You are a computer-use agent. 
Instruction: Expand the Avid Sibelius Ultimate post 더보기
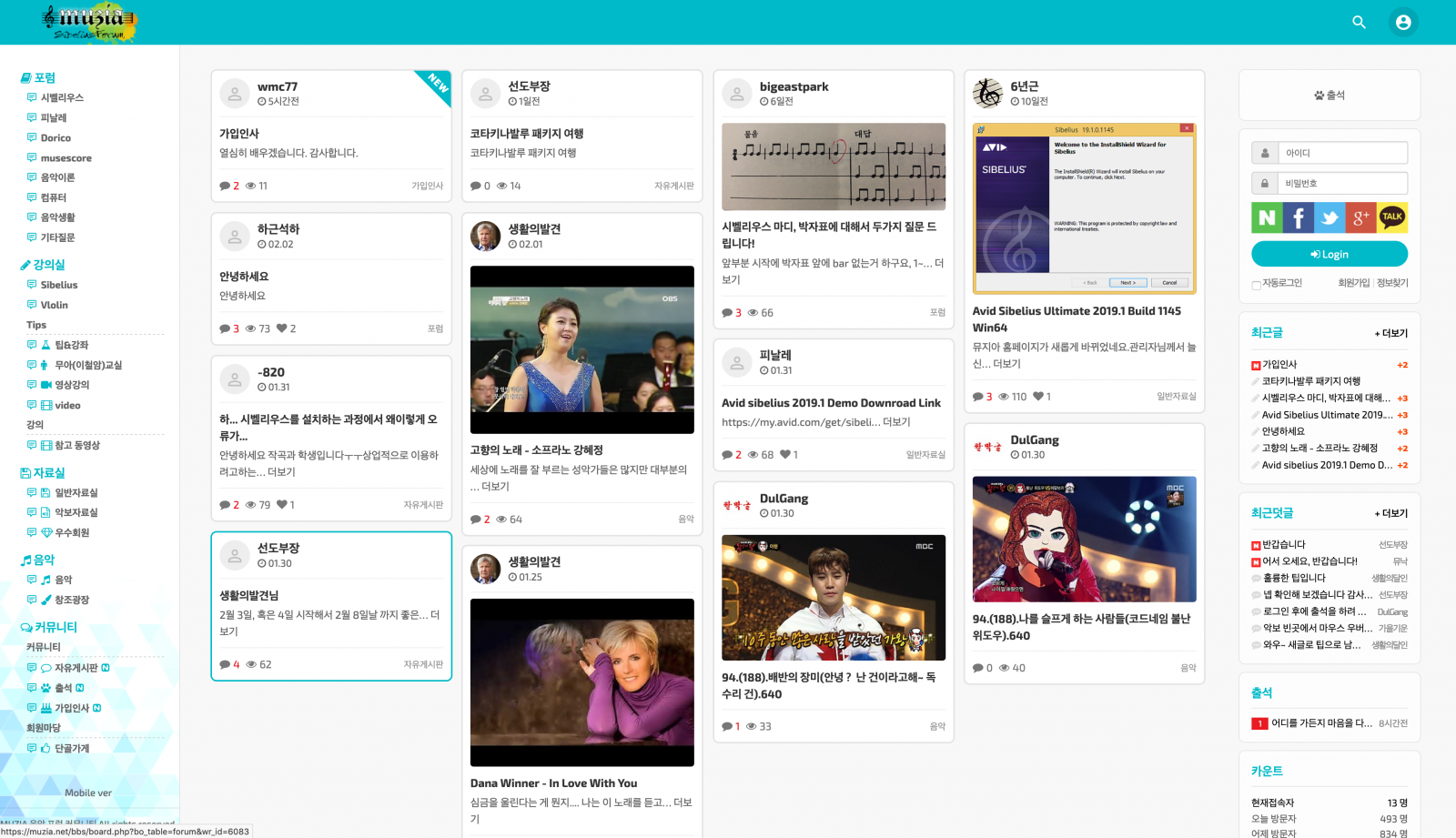pos(1006,364)
